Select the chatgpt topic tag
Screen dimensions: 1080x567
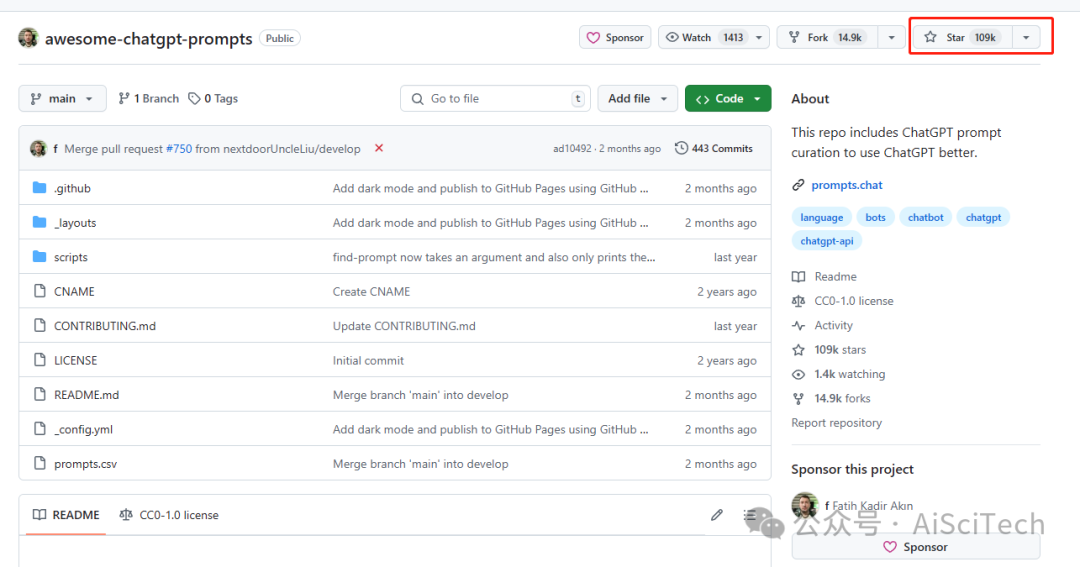pyautogui.click(x=983, y=217)
